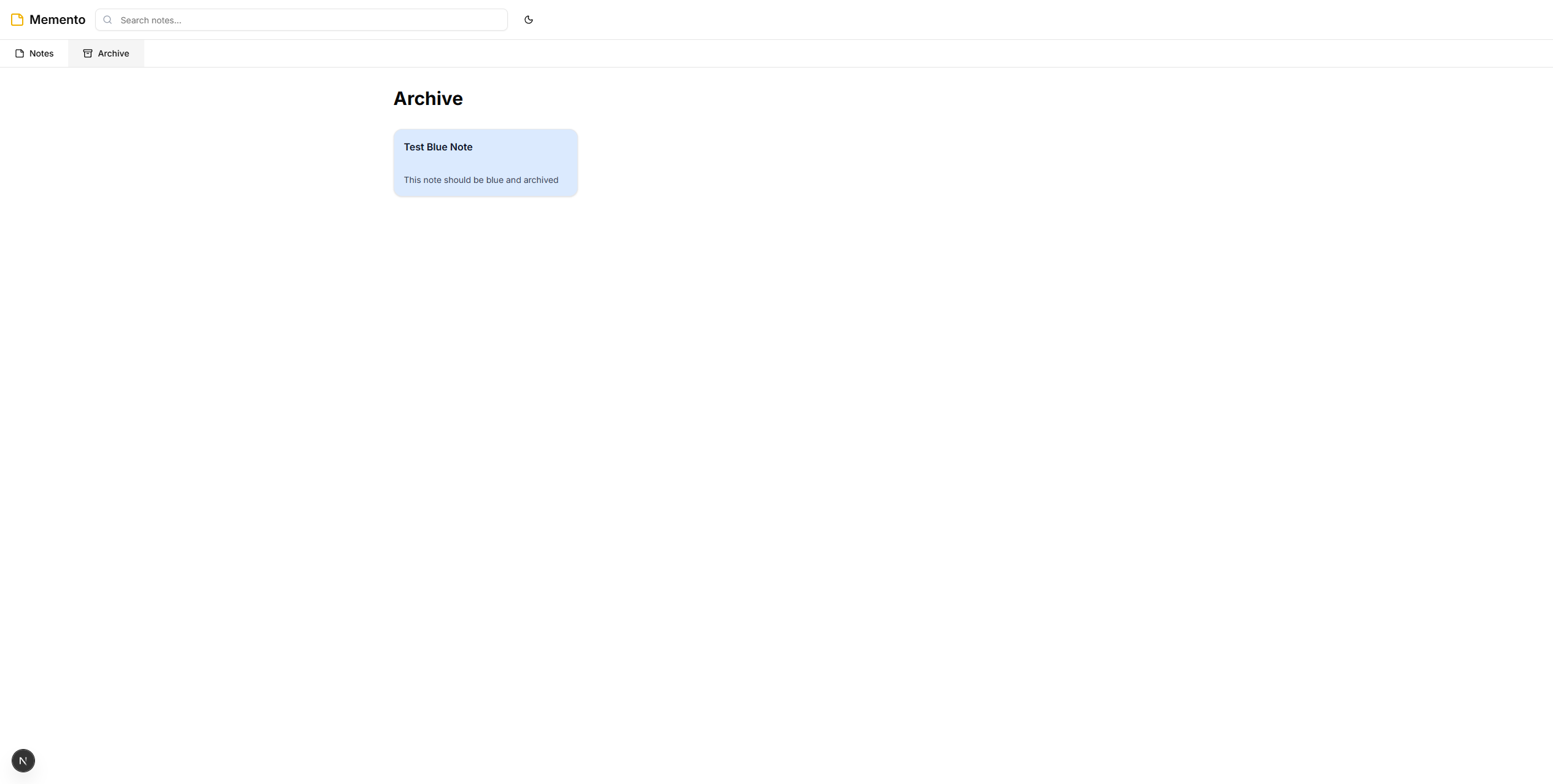Toggle dark mode with the moon icon

point(528,20)
